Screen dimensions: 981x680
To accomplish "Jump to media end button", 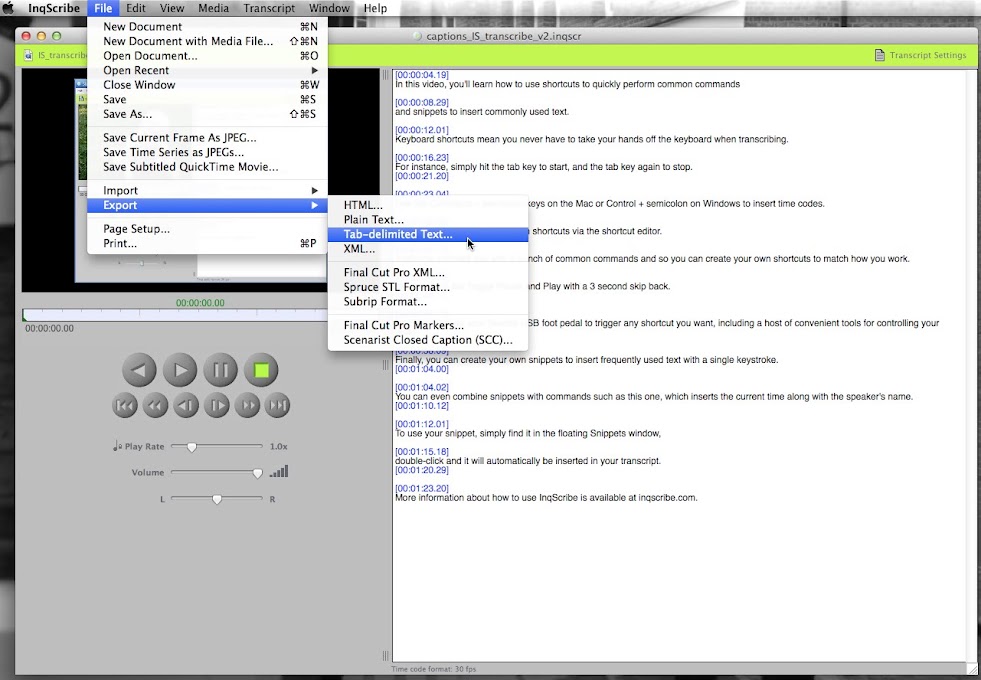I will click(x=278, y=405).
